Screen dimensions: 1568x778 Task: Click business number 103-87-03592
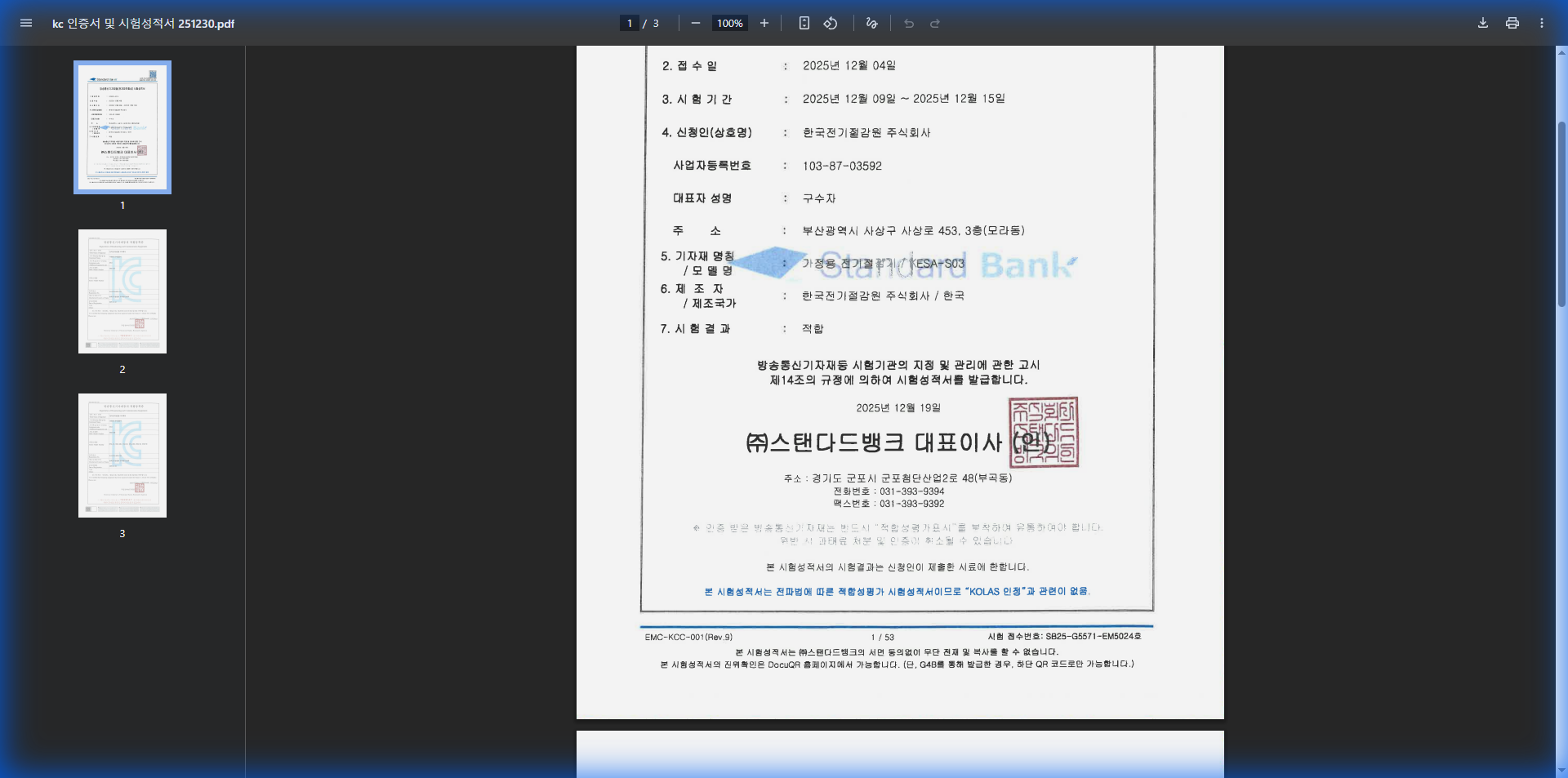842,166
